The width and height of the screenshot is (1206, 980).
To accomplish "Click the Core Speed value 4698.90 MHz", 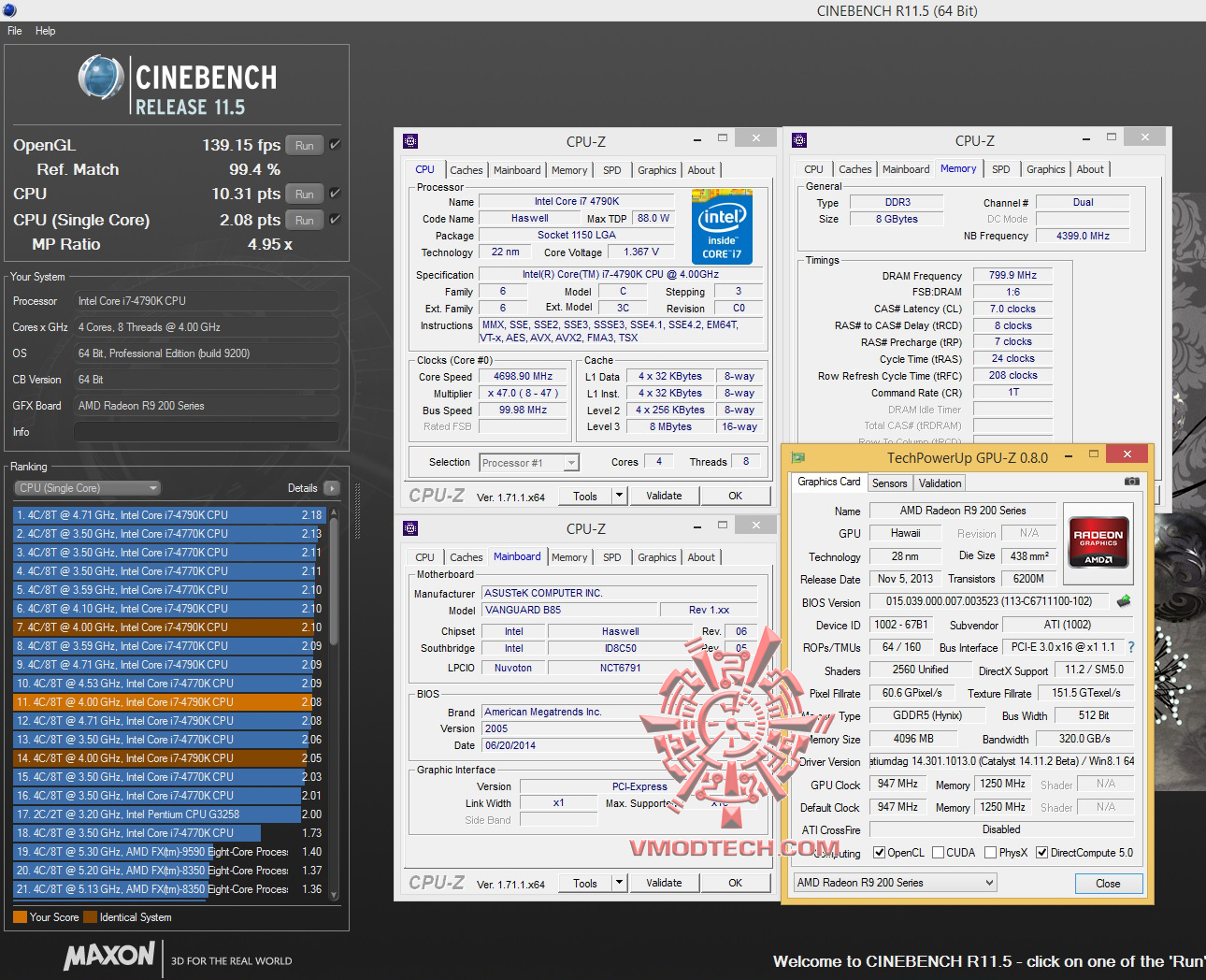I will click(x=523, y=376).
